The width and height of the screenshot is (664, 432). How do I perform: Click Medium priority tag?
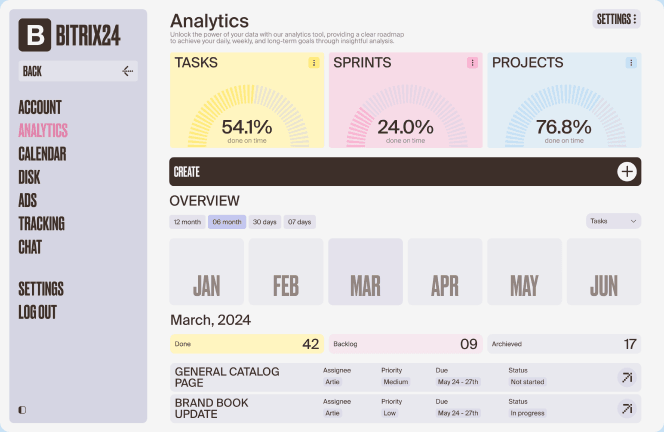(396, 382)
